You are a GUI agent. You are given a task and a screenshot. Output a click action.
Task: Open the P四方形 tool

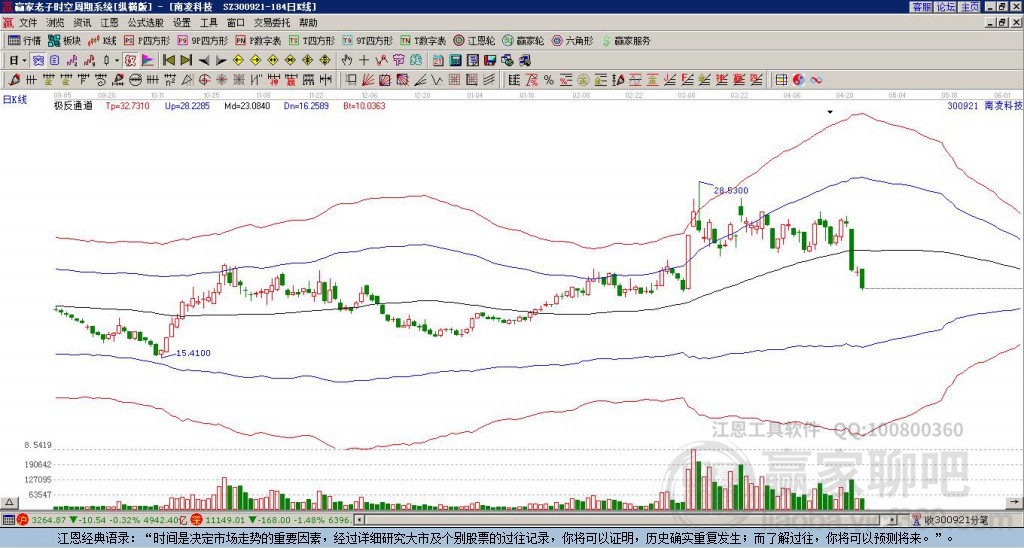(147, 40)
